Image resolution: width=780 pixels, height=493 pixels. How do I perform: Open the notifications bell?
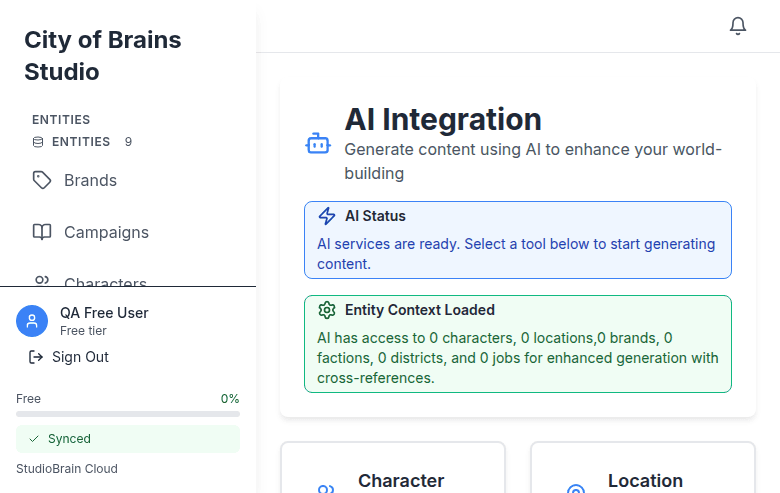click(738, 26)
